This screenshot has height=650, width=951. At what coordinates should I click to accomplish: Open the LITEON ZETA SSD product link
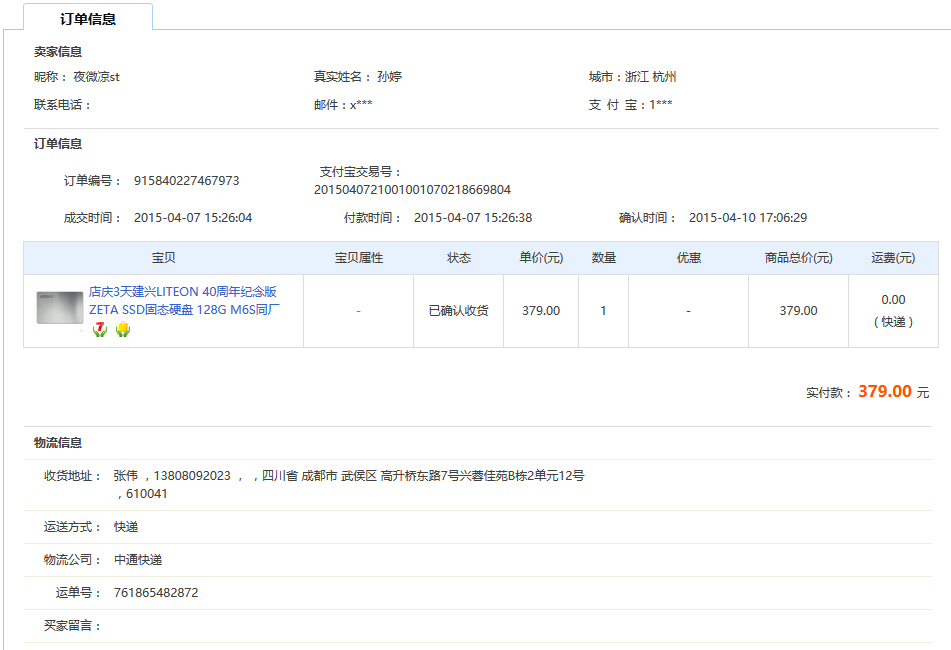(x=184, y=301)
